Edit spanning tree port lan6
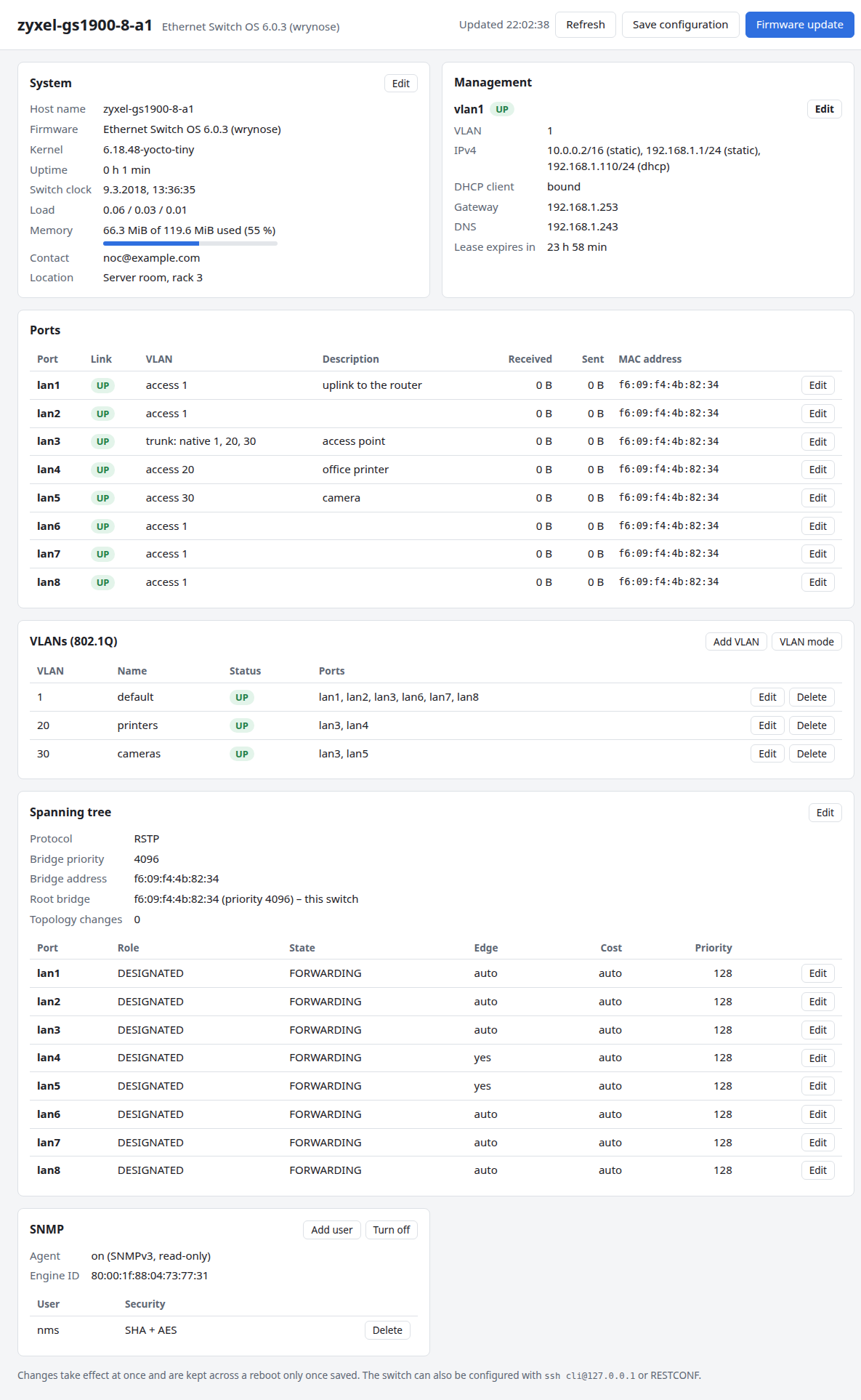Image resolution: width=861 pixels, height=1400 pixels. (x=817, y=1114)
